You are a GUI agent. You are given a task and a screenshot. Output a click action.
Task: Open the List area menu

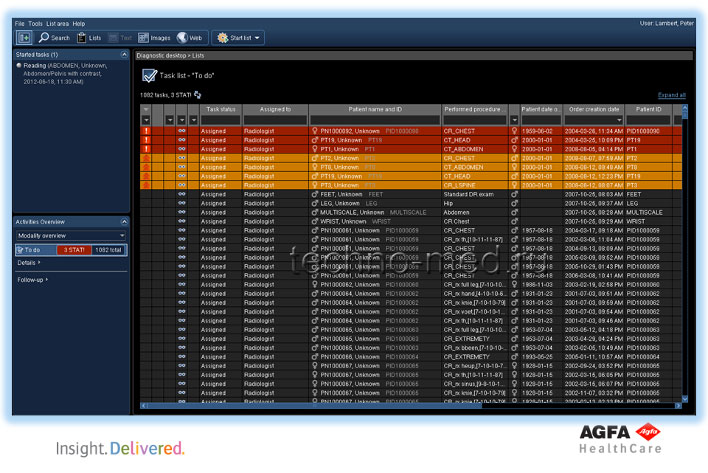click(x=57, y=22)
